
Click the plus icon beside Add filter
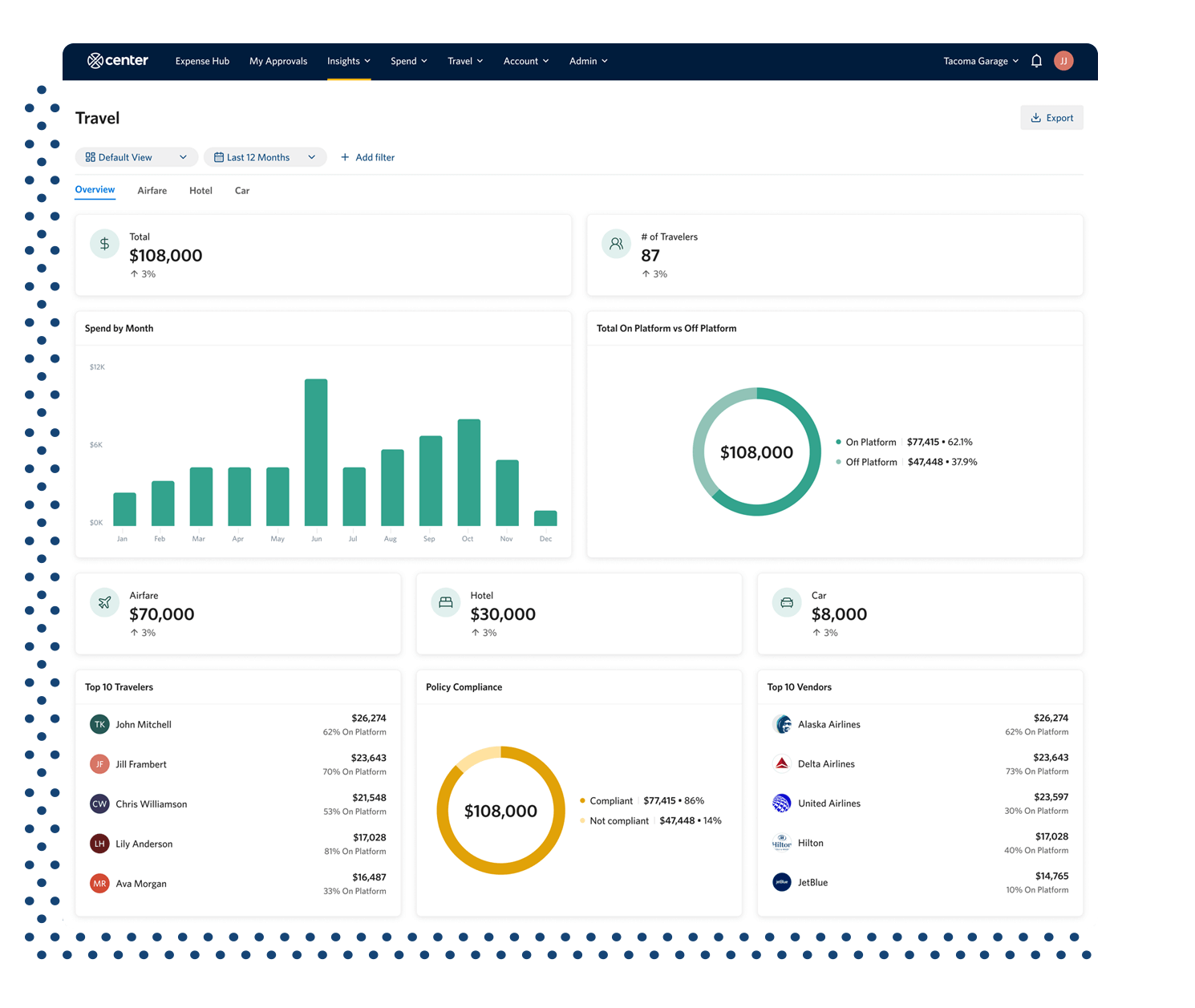point(345,157)
